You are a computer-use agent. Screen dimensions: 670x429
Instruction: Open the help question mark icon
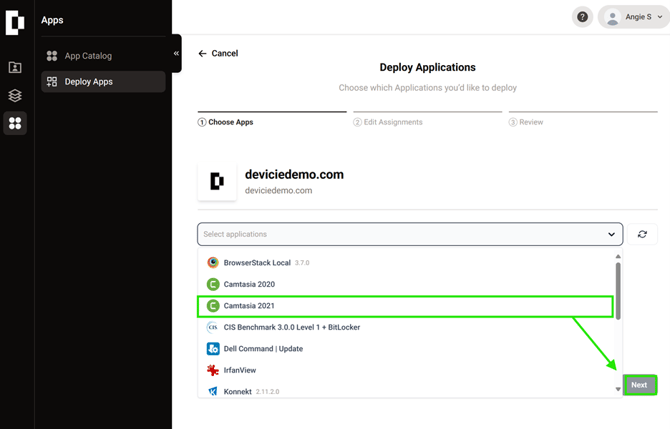click(x=582, y=17)
